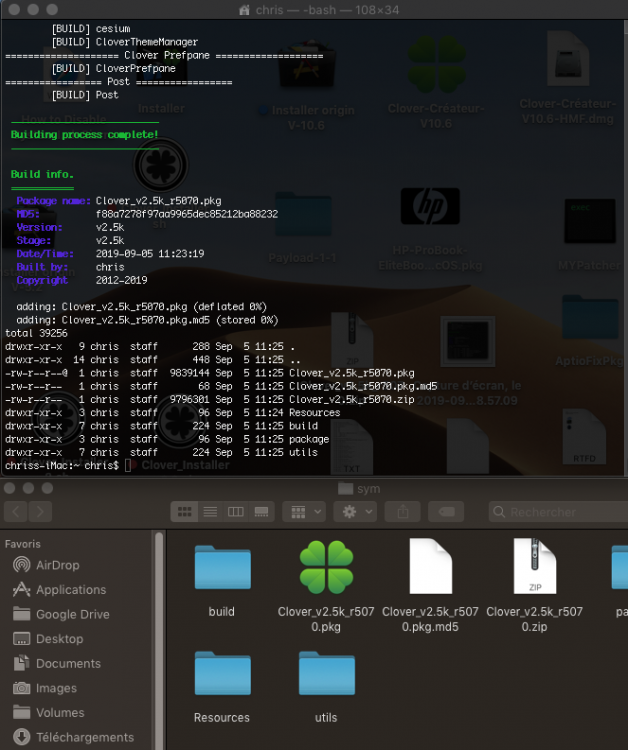Open Images in Finder sidebar
The image size is (628, 750).
(x=45, y=688)
